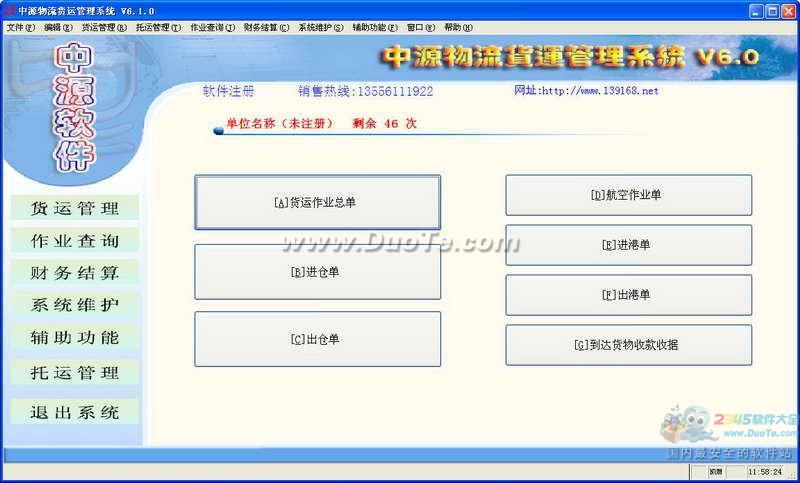Choose 辅助功能 in the left sidebar
This screenshot has height=483, width=800.
(x=75, y=338)
